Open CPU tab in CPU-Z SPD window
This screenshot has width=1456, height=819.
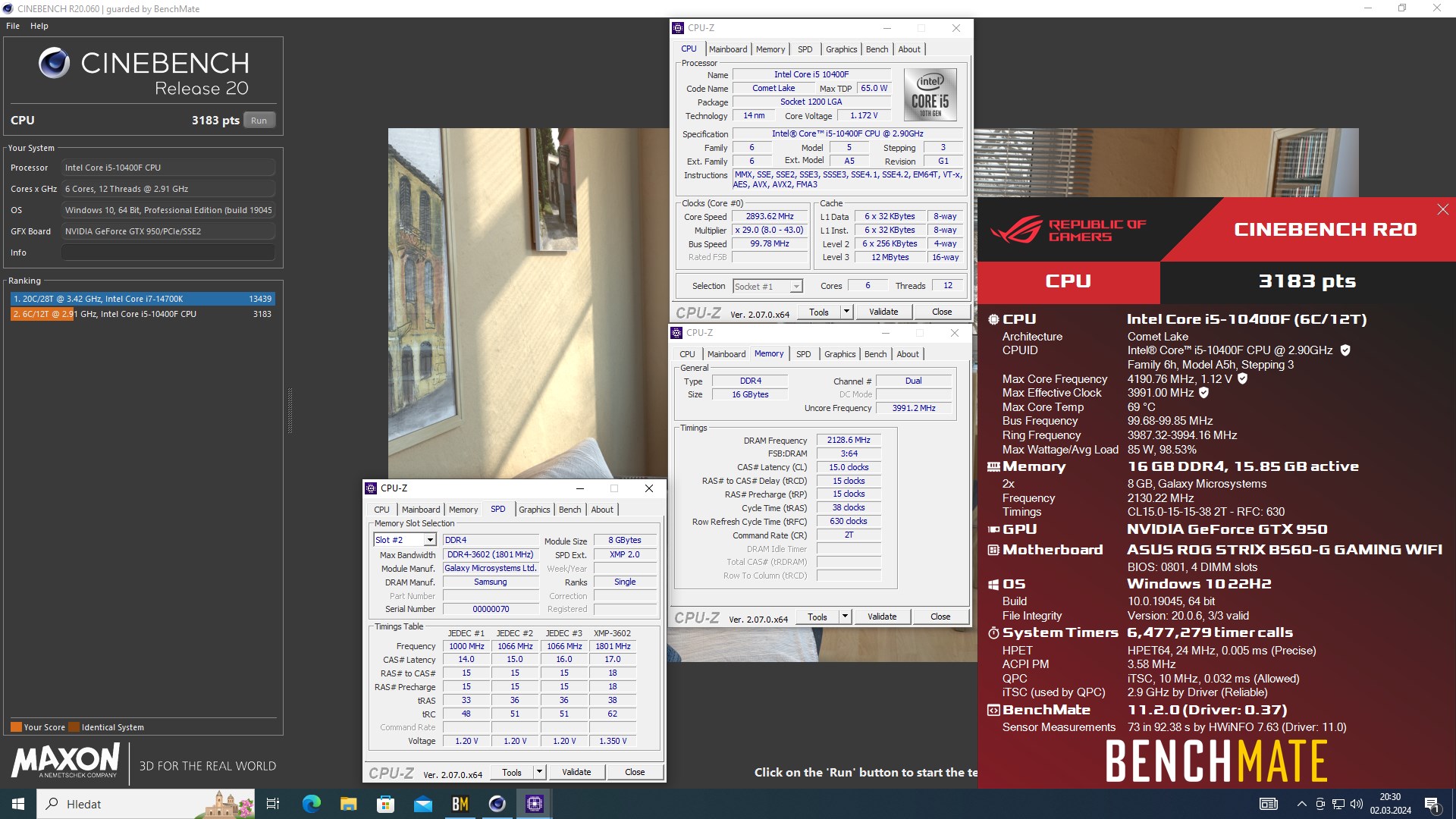point(381,510)
